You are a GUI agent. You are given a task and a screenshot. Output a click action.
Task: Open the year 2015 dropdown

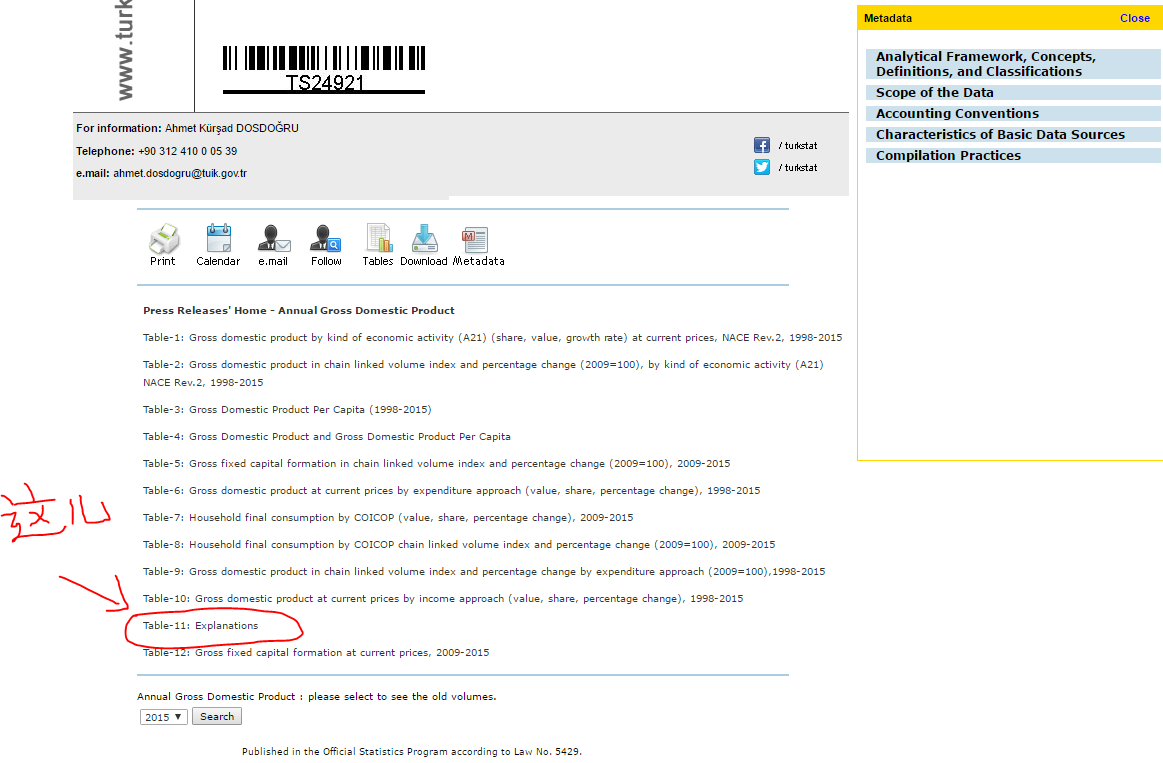[x=164, y=717]
